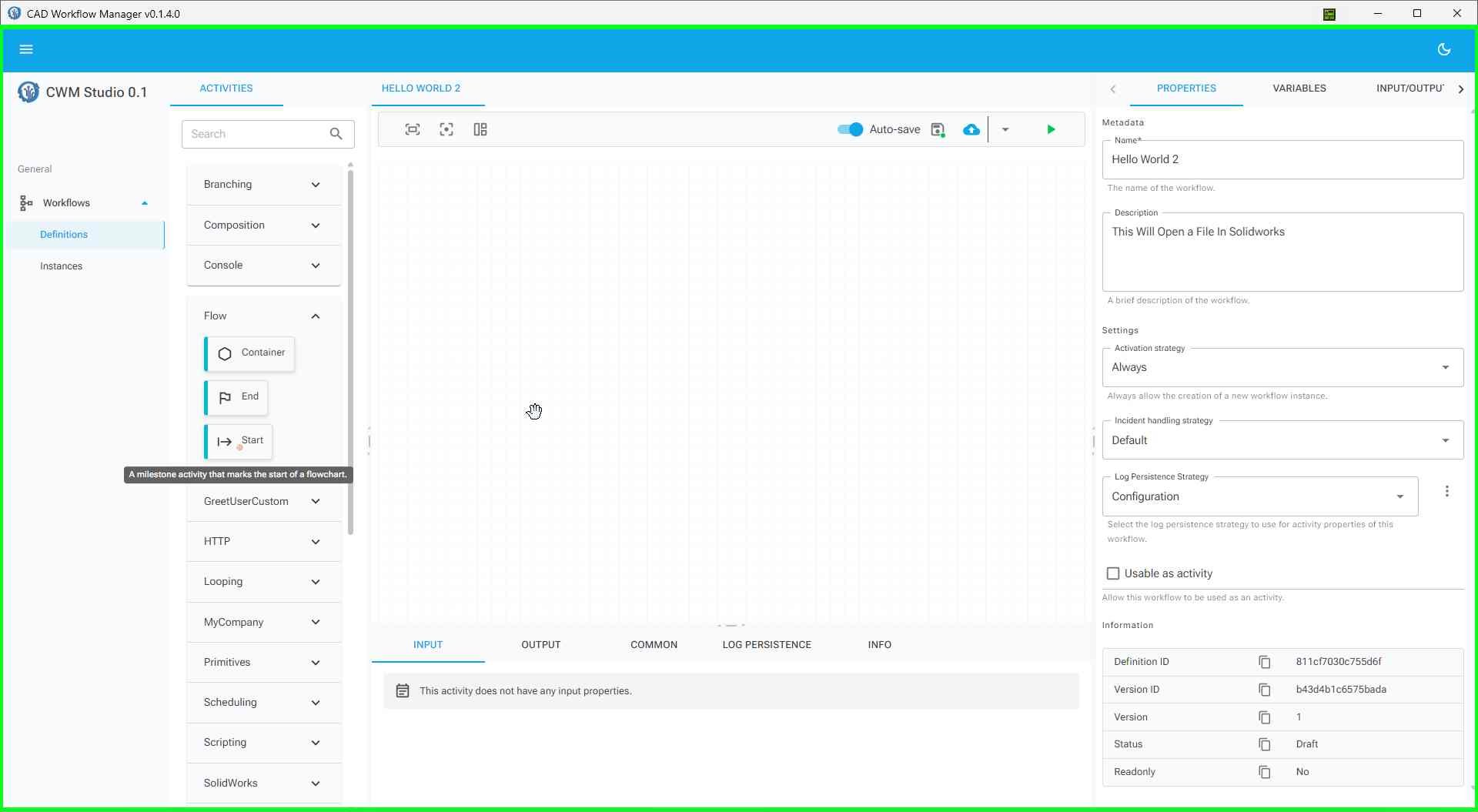Image resolution: width=1478 pixels, height=812 pixels.
Task: Expand the Branching activities category
Action: [262, 185]
